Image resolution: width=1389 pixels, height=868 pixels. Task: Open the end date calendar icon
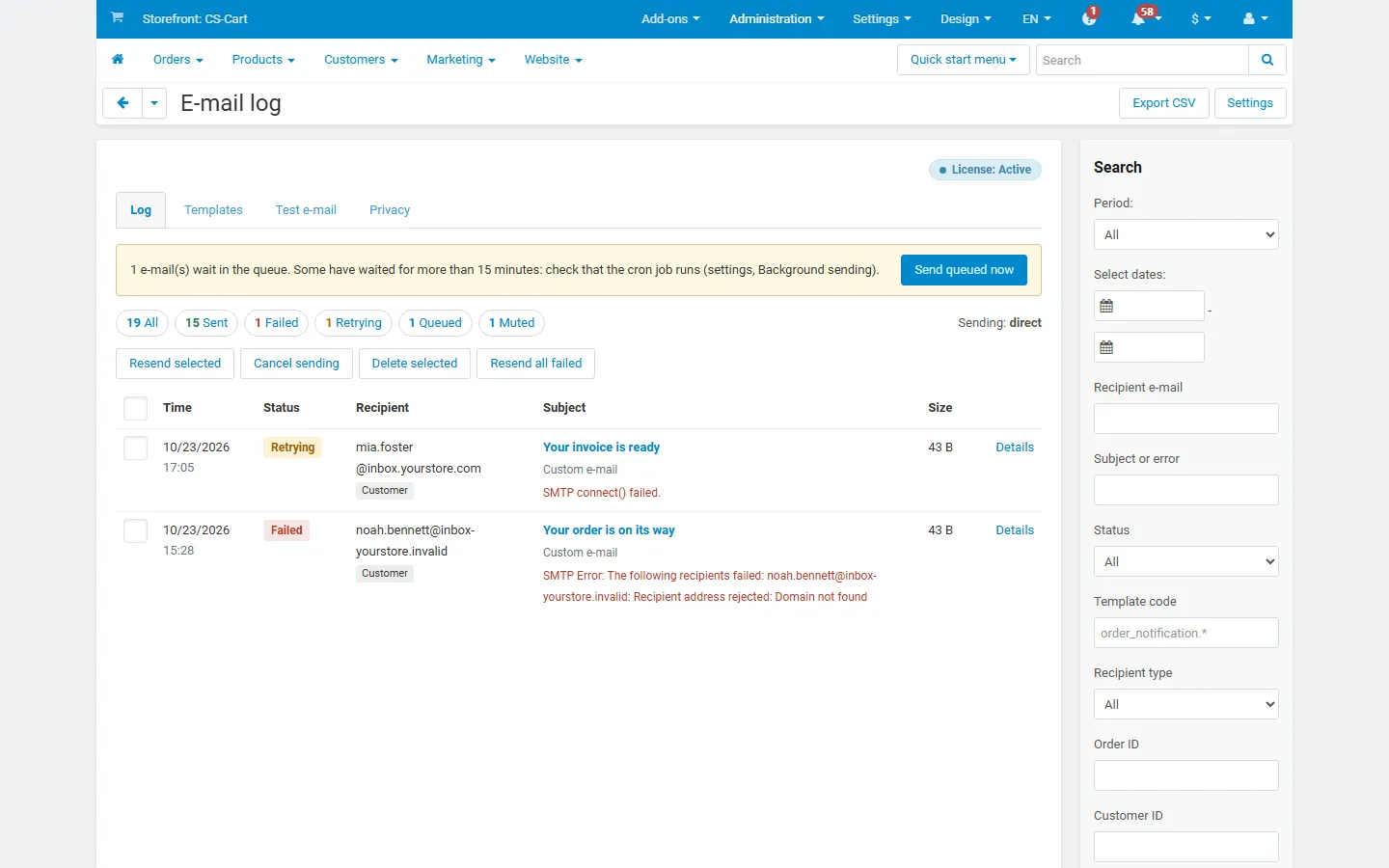1107,347
